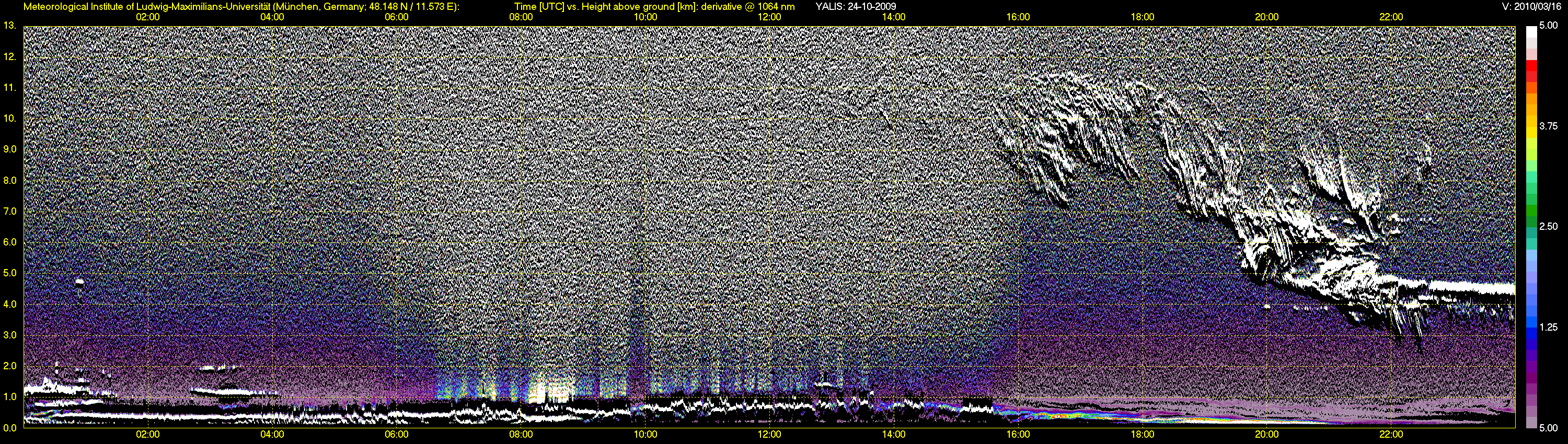Click the 08:00 label on the top time axis
Image resolution: width=1568 pixels, height=444 pixels.
point(521,17)
